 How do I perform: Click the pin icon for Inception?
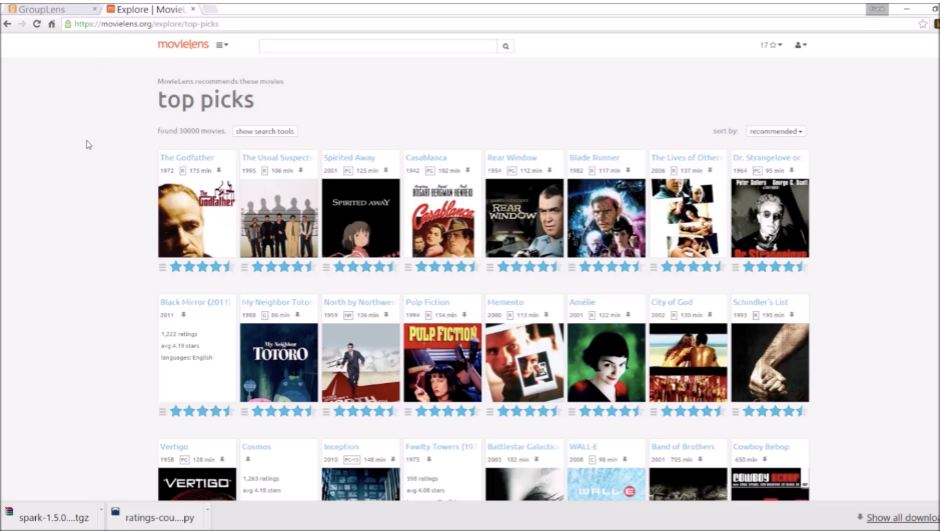(x=393, y=459)
